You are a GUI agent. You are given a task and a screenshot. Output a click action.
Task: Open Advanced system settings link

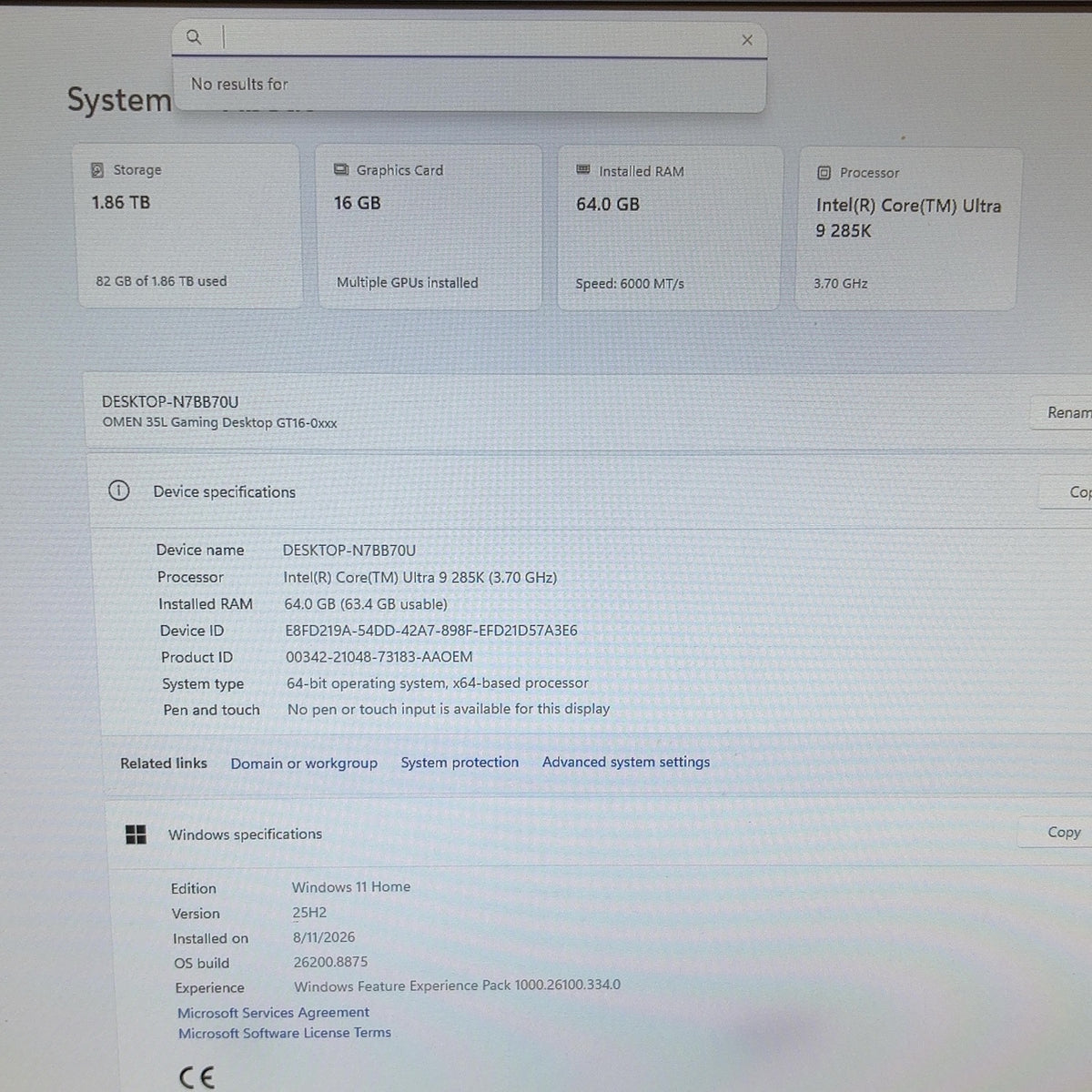point(626,762)
